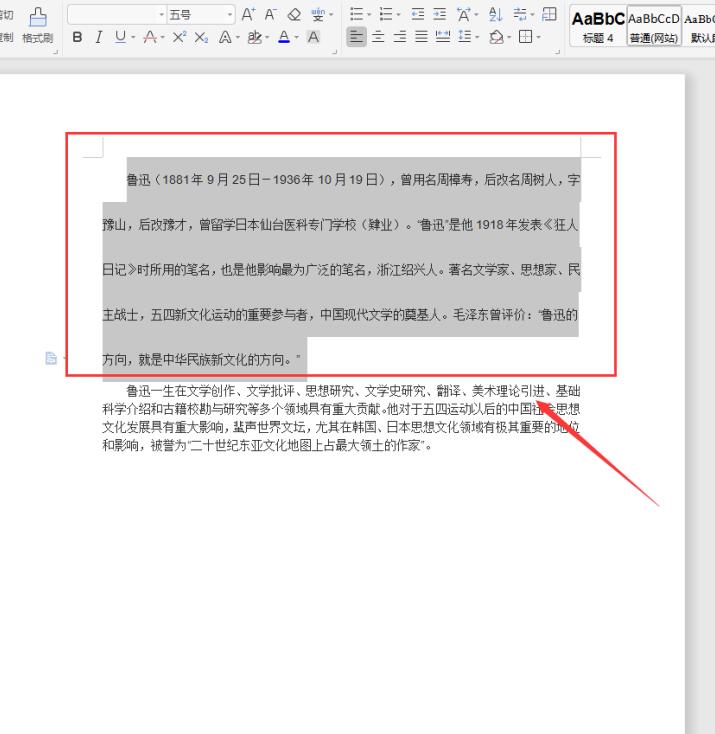Click the line spacing icon
715x734 pixels.
(464, 37)
